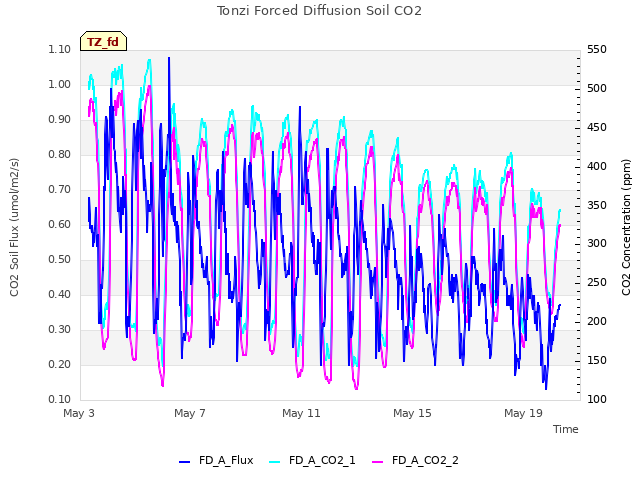640x480 pixels.
Task: Click the 0.80 left axis value
Action: point(60,155)
